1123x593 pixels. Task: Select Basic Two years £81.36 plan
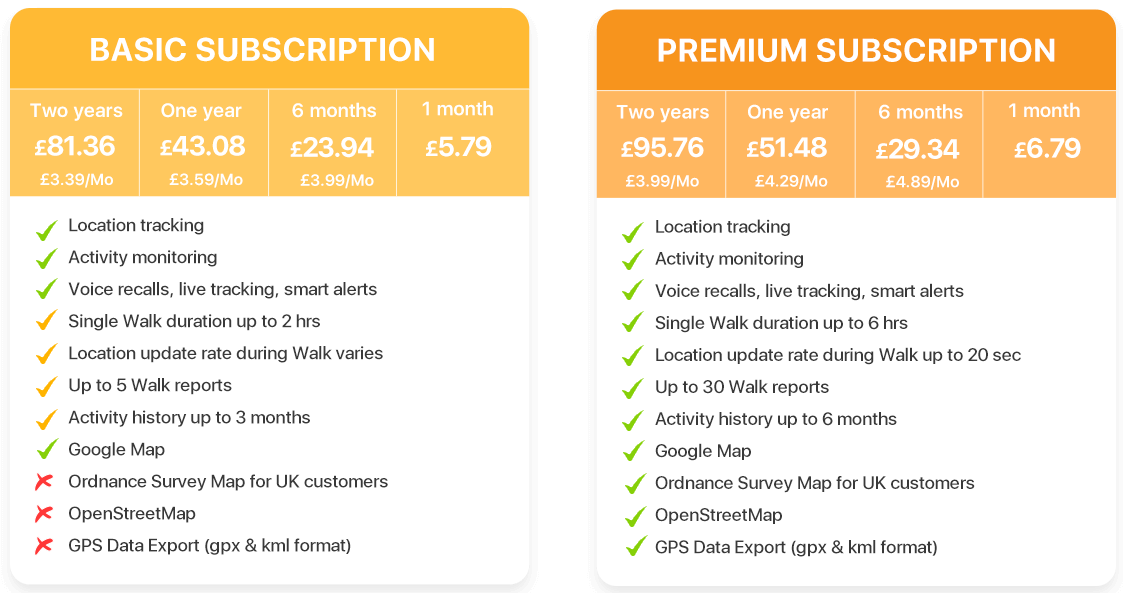74,143
